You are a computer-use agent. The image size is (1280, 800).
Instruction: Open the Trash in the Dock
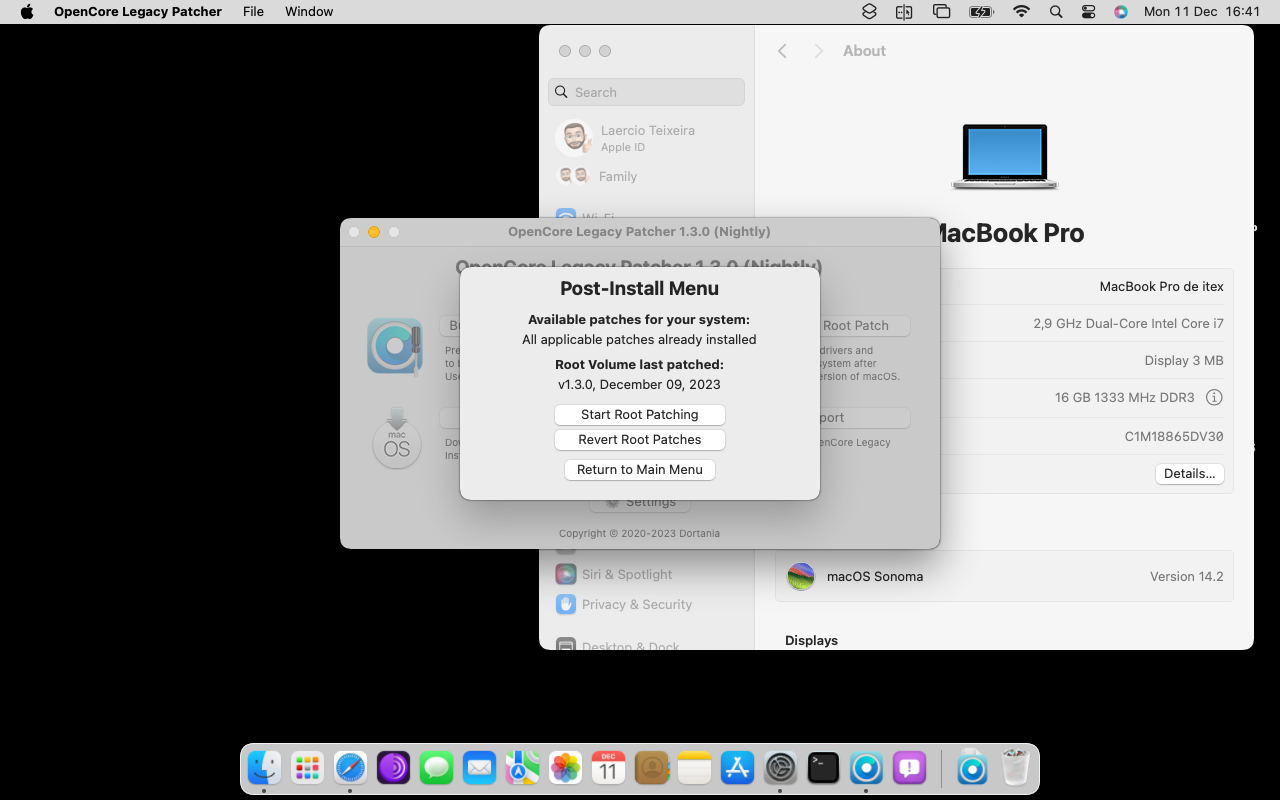coord(1015,768)
